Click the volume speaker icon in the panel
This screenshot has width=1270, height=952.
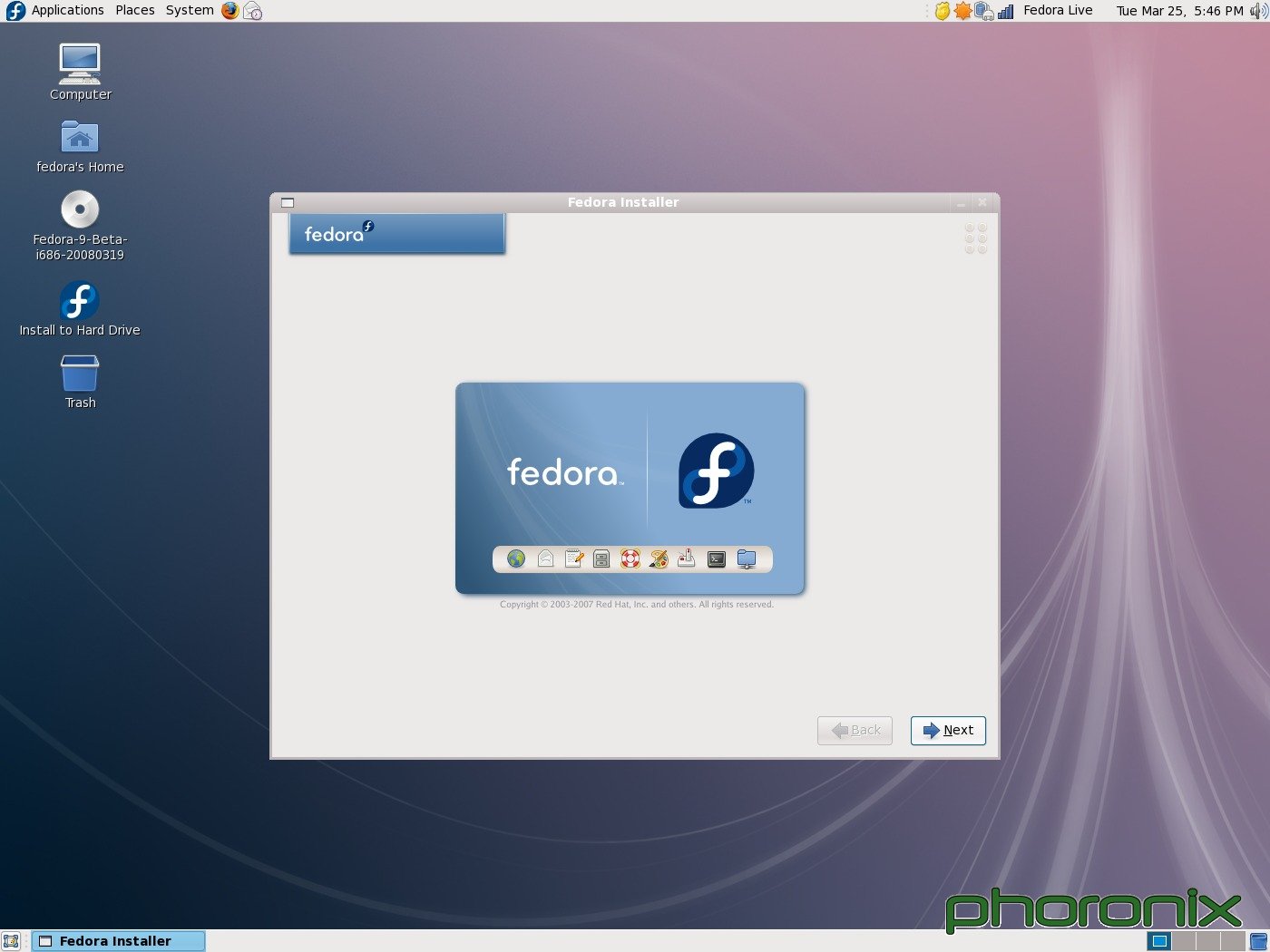1259,11
